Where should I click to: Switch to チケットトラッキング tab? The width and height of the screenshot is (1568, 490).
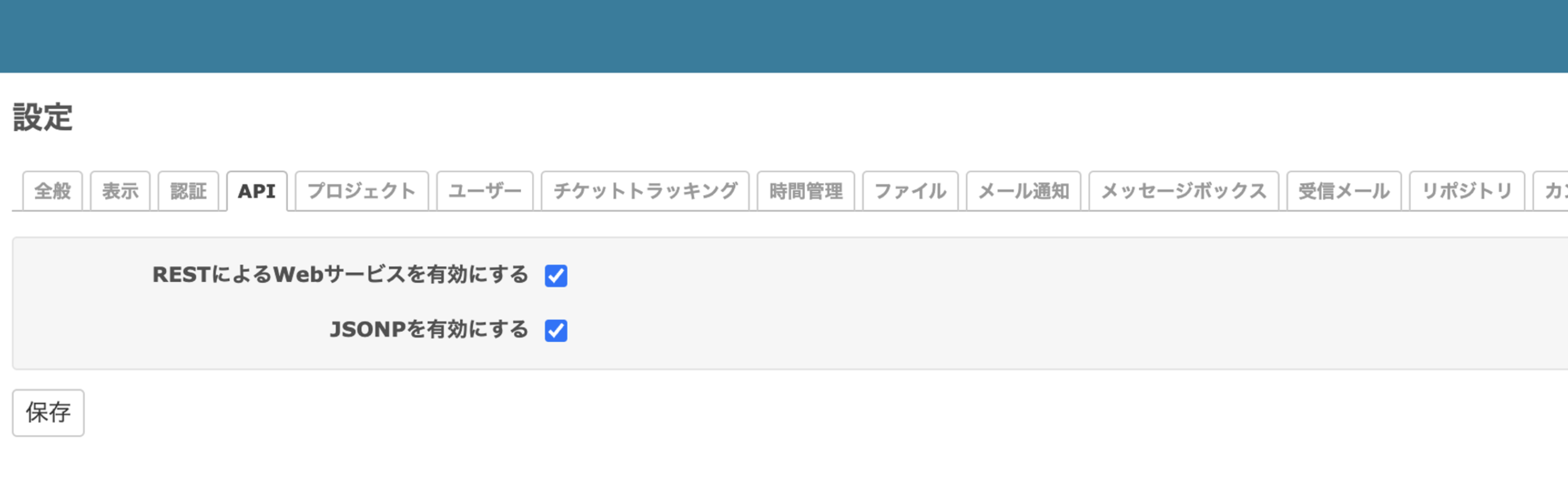[x=645, y=192]
